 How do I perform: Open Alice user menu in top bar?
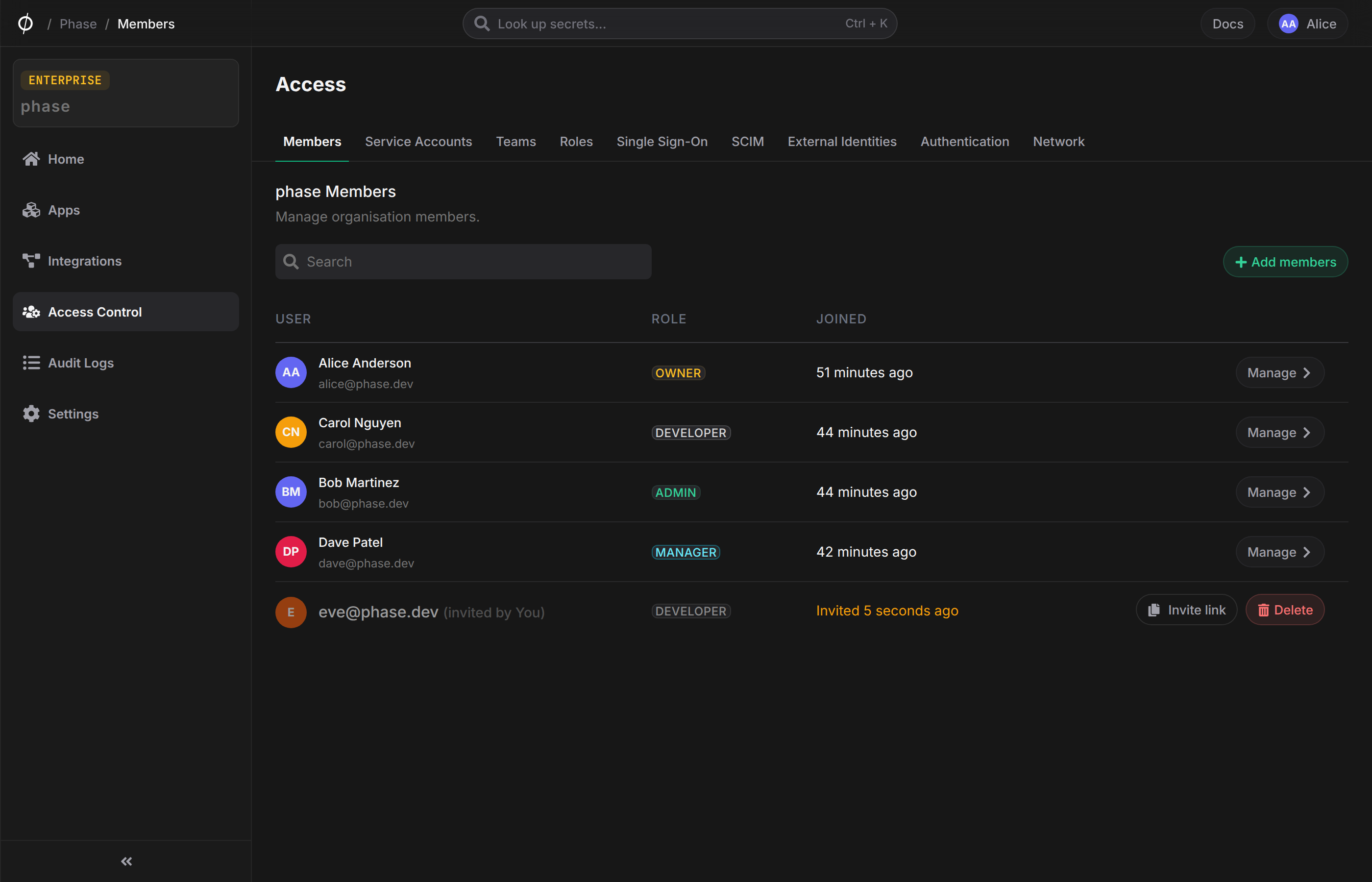(1307, 24)
